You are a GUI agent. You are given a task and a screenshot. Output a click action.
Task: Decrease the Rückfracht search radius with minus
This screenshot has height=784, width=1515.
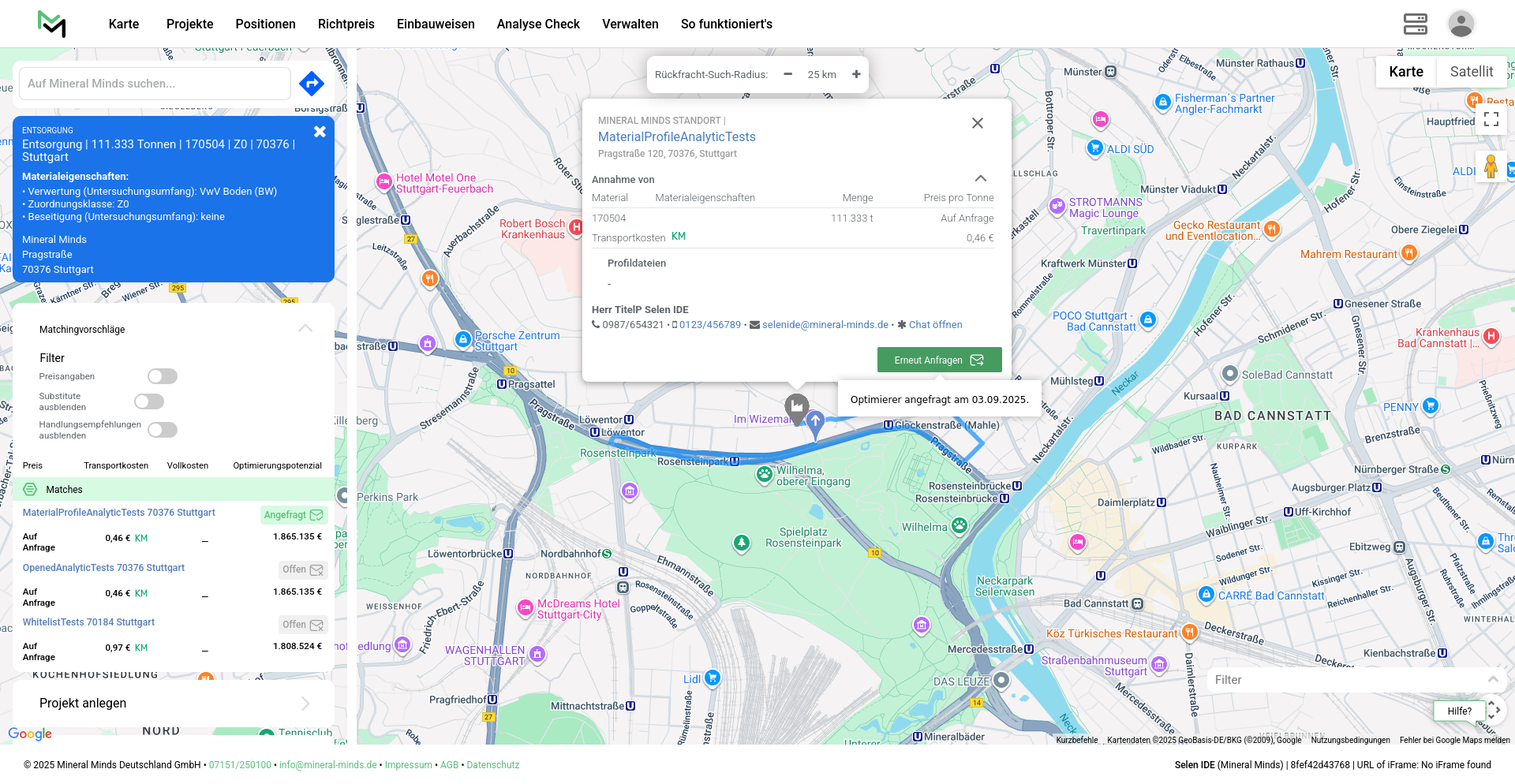pyautogui.click(x=787, y=74)
